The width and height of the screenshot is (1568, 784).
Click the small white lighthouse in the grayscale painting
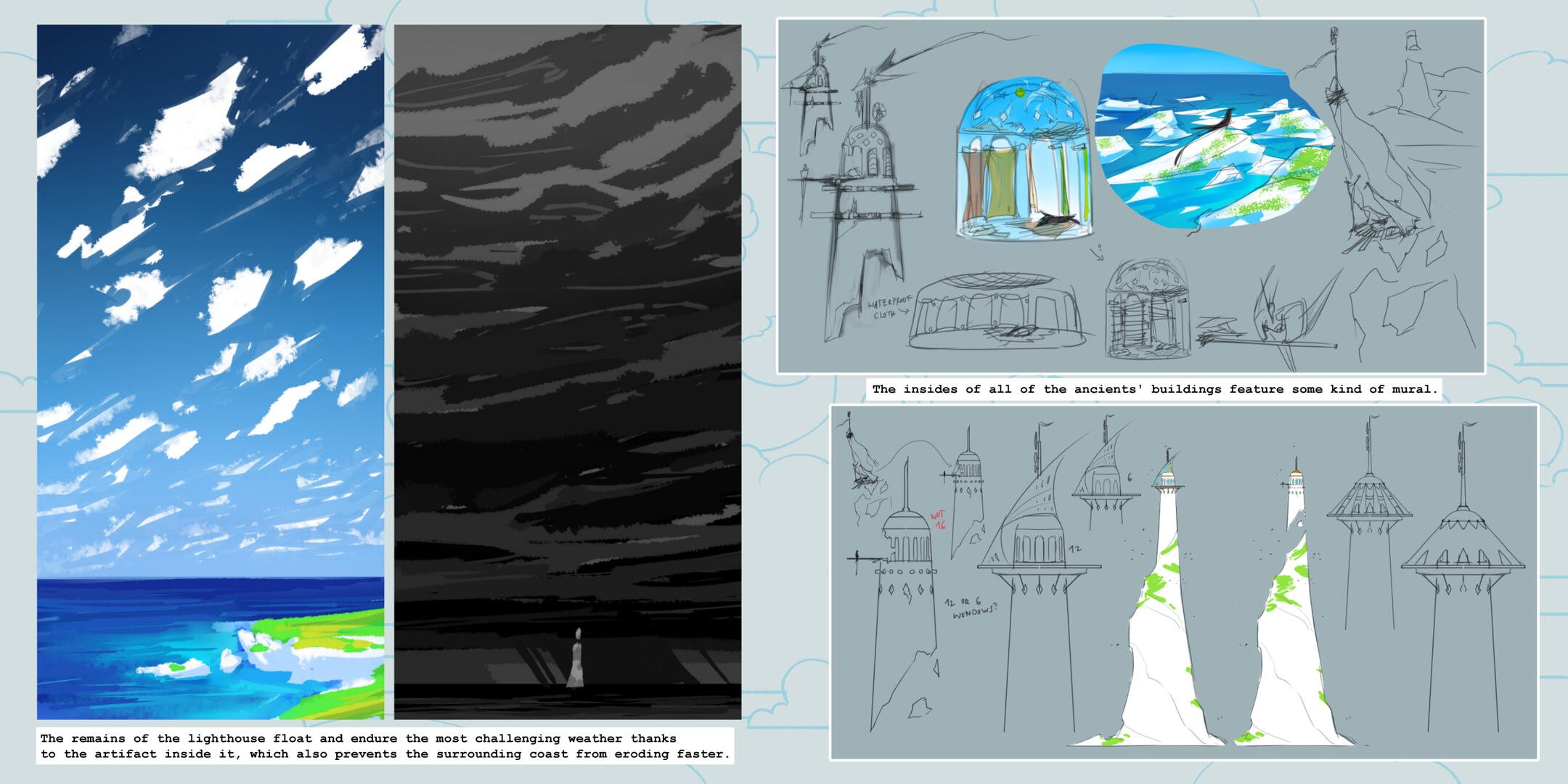pos(576,658)
